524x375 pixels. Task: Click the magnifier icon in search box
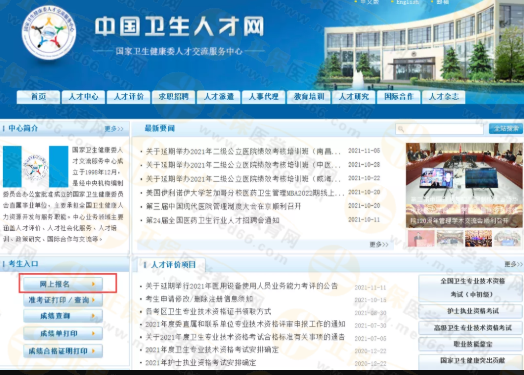401,129
